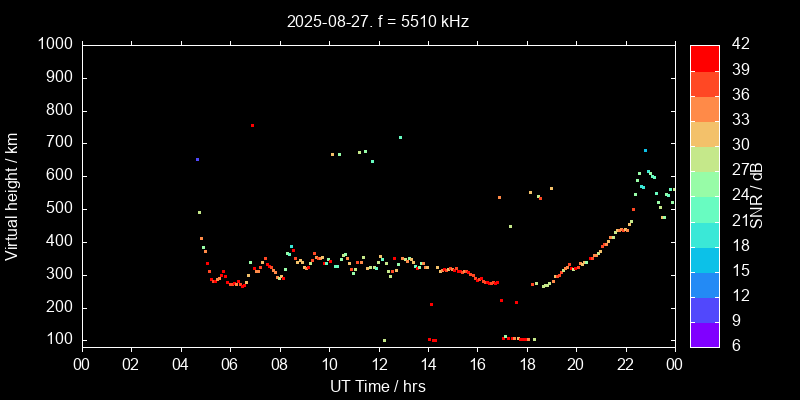Click the colorbar segment between 30 and 33
This screenshot has width=800, height=400.
point(705,133)
